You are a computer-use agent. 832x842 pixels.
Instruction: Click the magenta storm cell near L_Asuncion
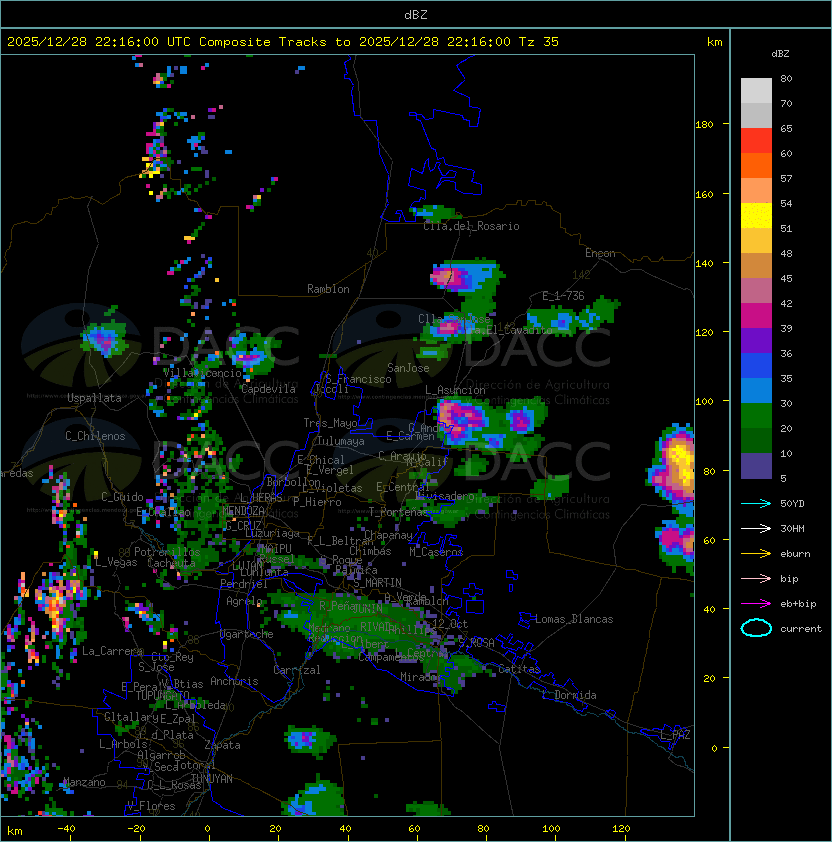pyautogui.click(x=461, y=420)
